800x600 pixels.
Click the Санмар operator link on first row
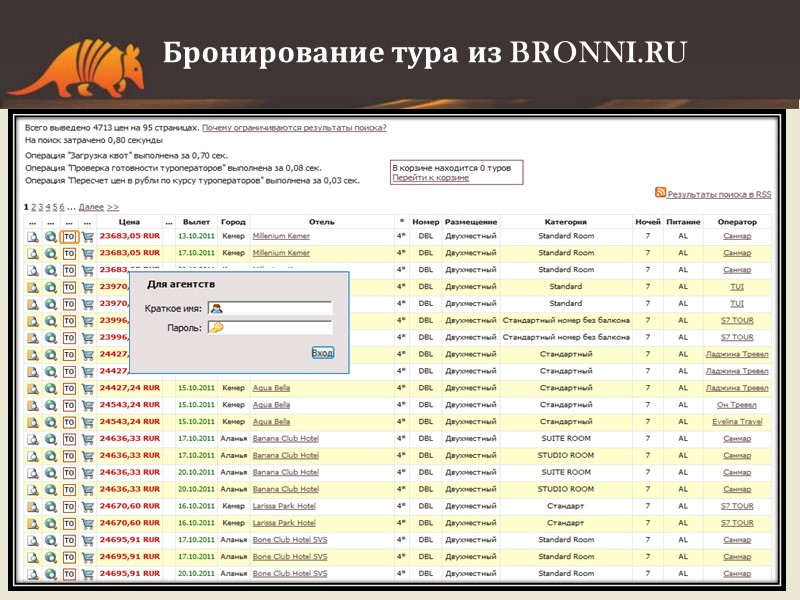coord(737,237)
